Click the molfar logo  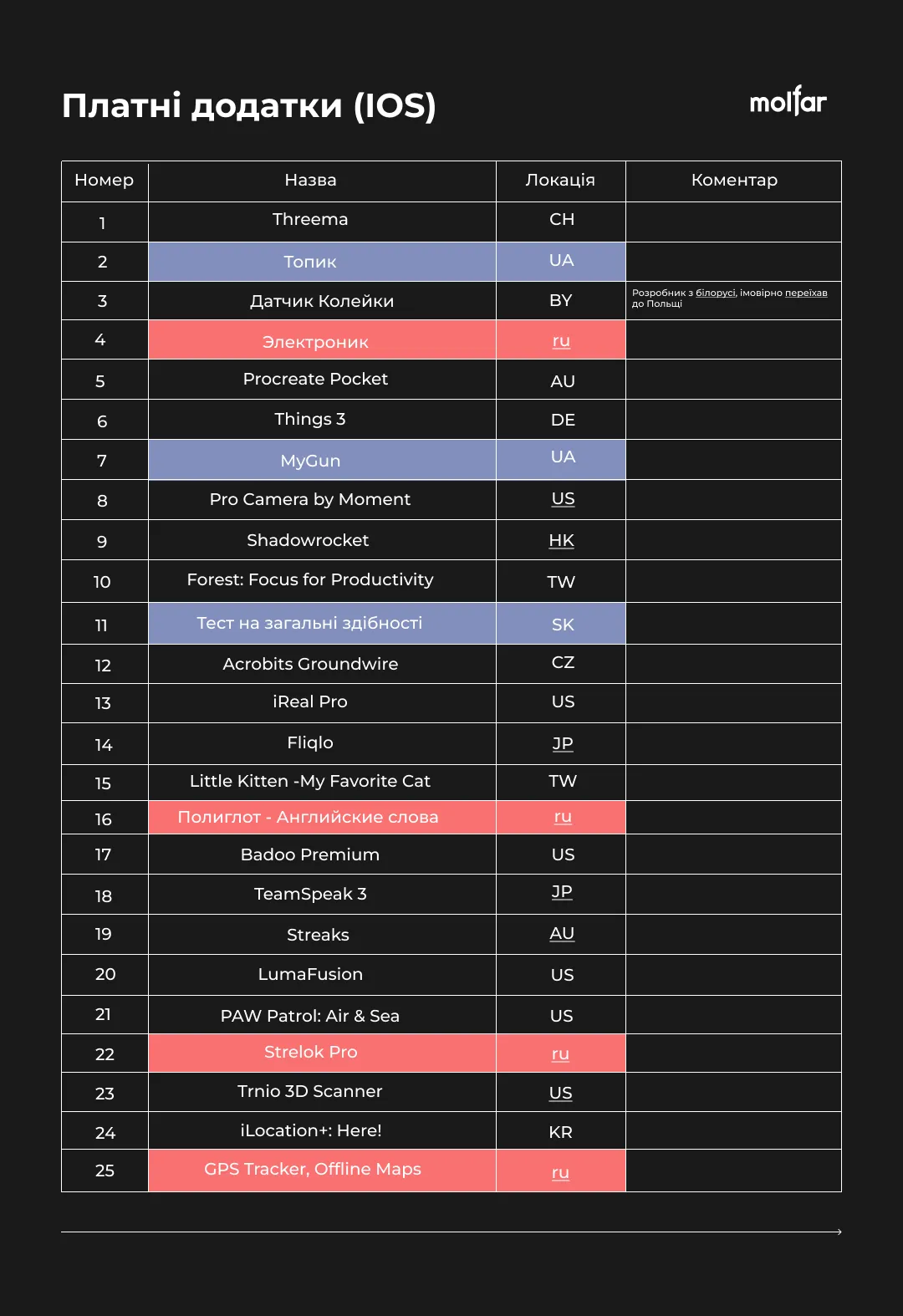[x=788, y=102]
